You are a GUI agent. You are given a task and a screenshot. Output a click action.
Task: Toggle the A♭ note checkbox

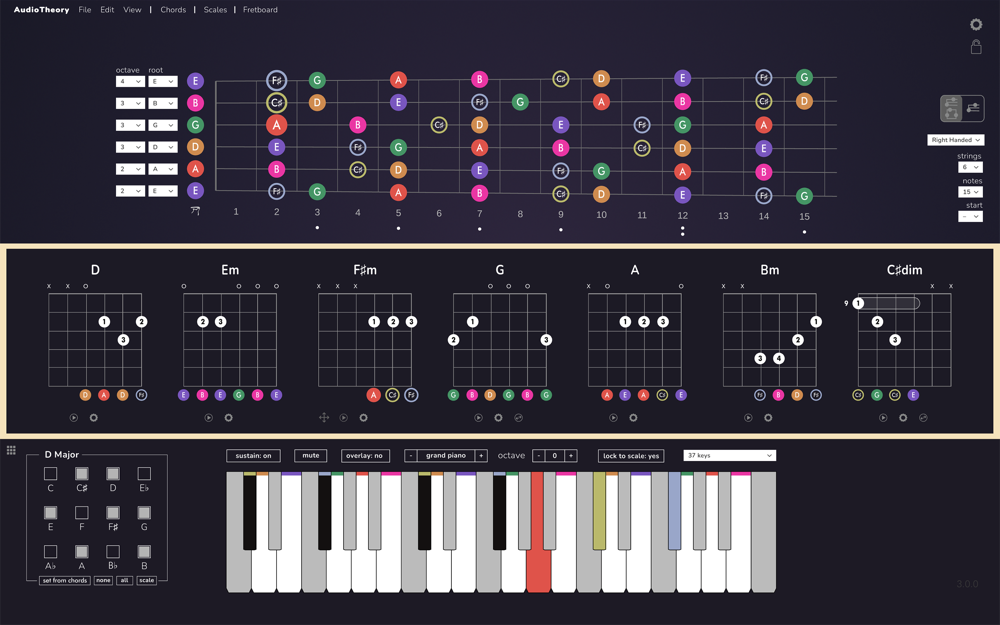click(x=50, y=552)
